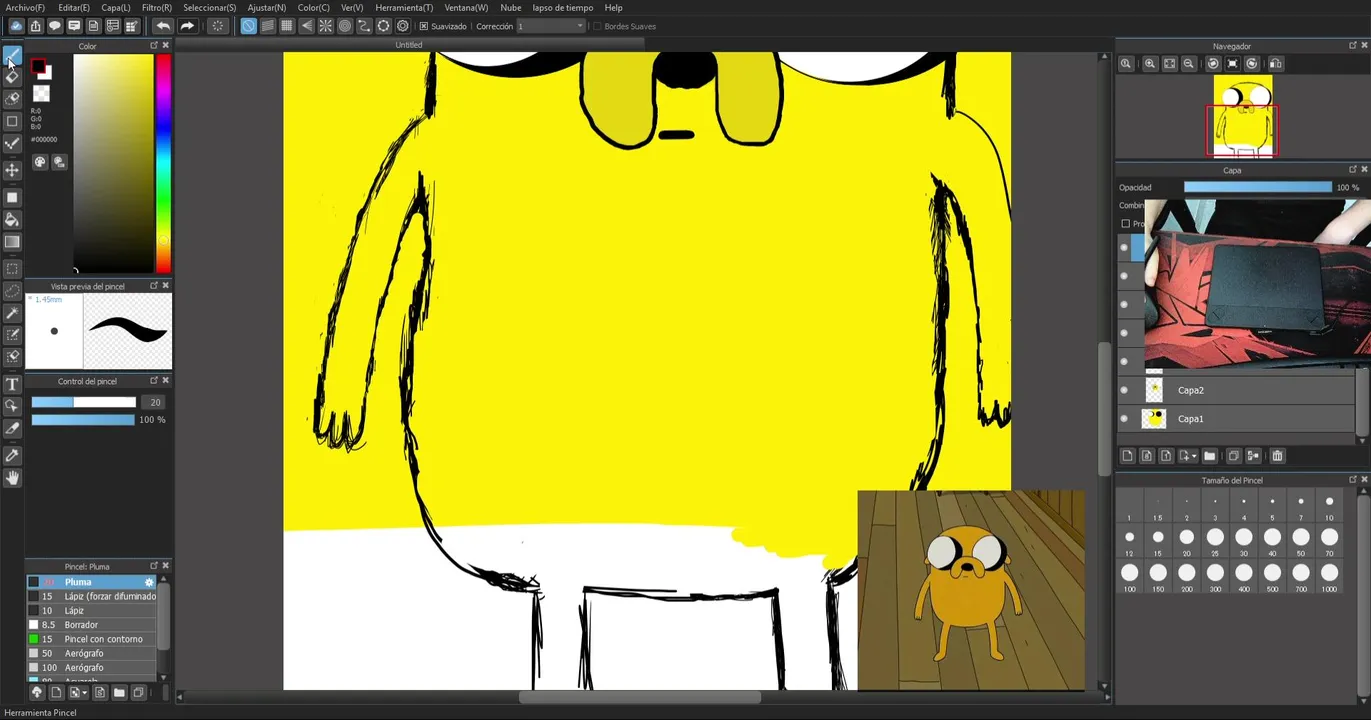Enable circle snap guide
The width and height of the screenshot is (1371, 720).
345,26
